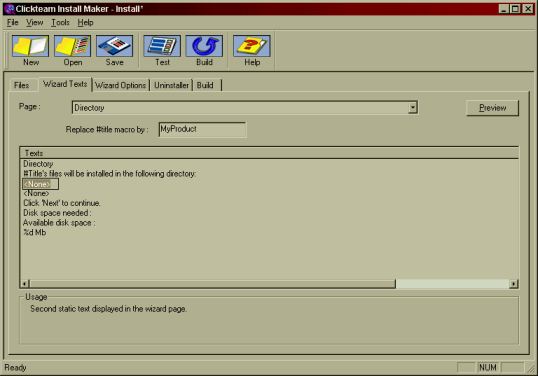Select the '#Title's files will be installed' row
This screenshot has height=376, width=538.
[109, 174]
